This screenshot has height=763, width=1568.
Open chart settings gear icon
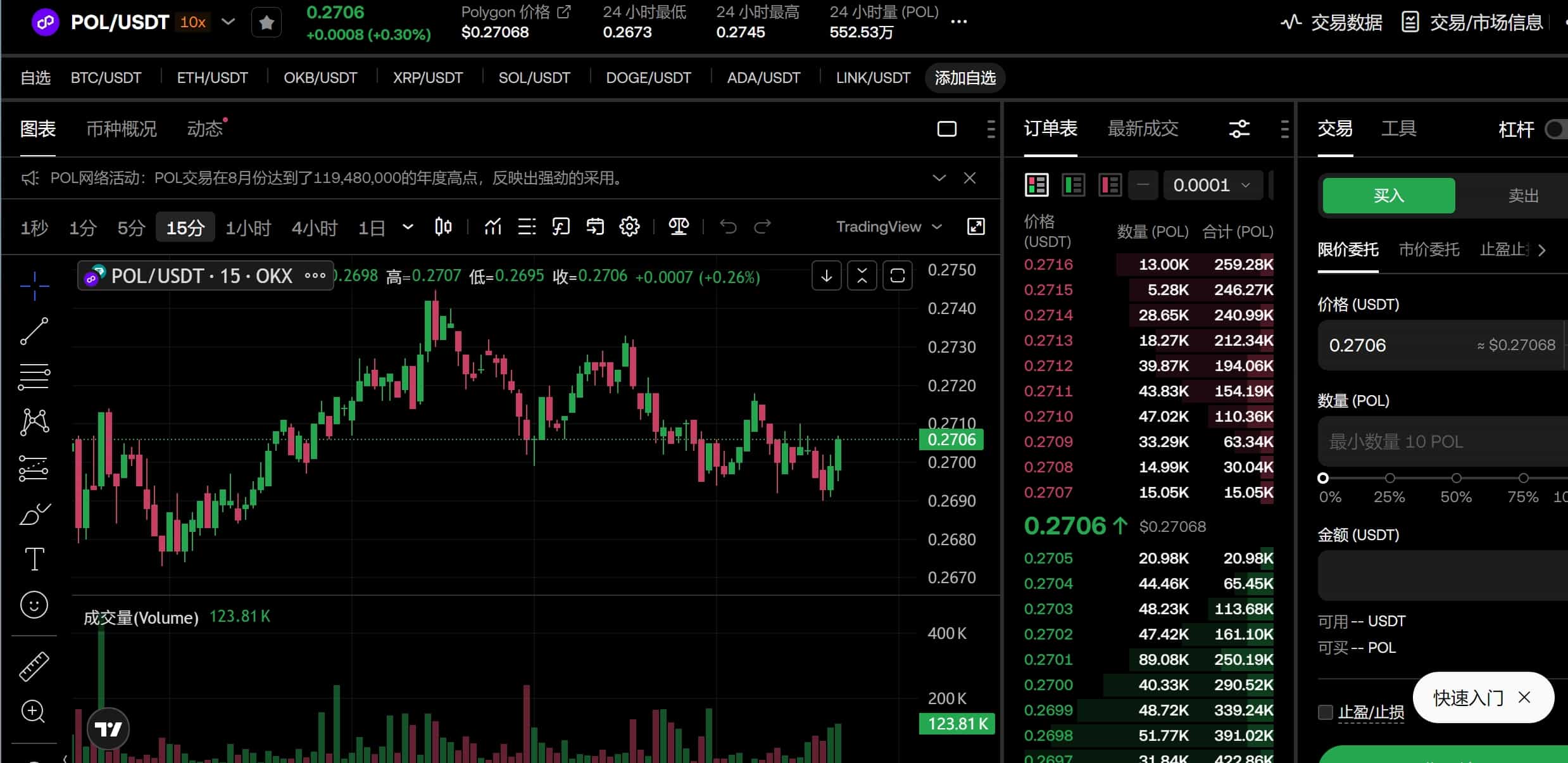point(629,227)
